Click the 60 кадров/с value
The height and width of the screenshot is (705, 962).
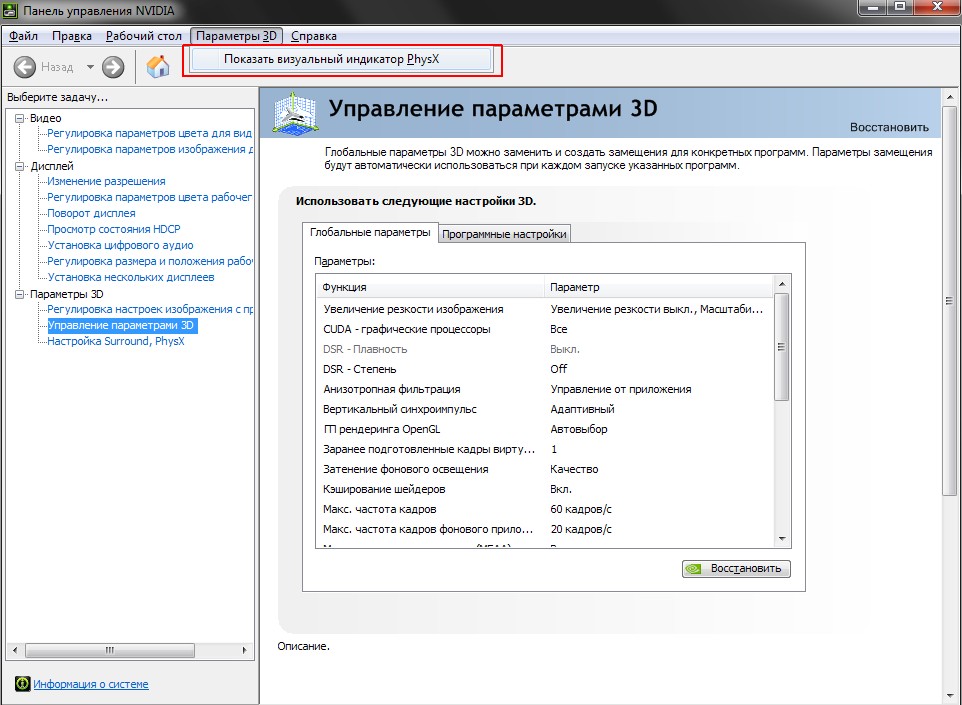coord(581,509)
